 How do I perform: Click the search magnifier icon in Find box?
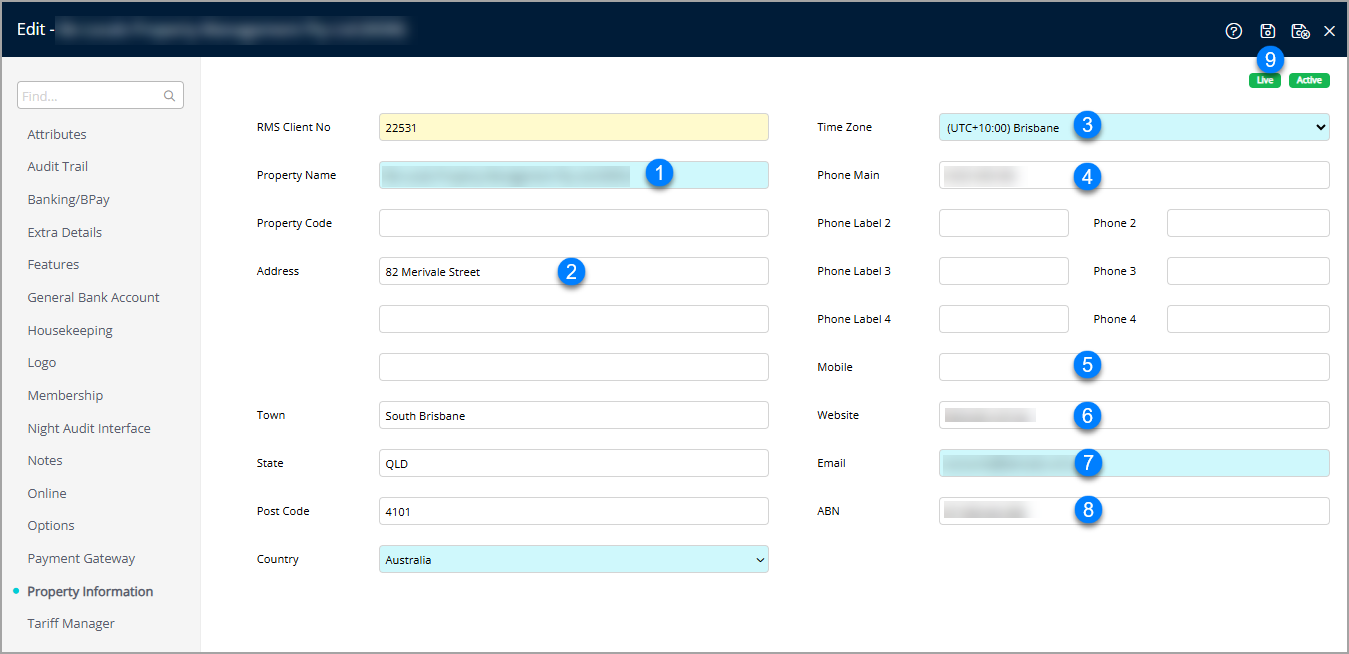coord(170,96)
